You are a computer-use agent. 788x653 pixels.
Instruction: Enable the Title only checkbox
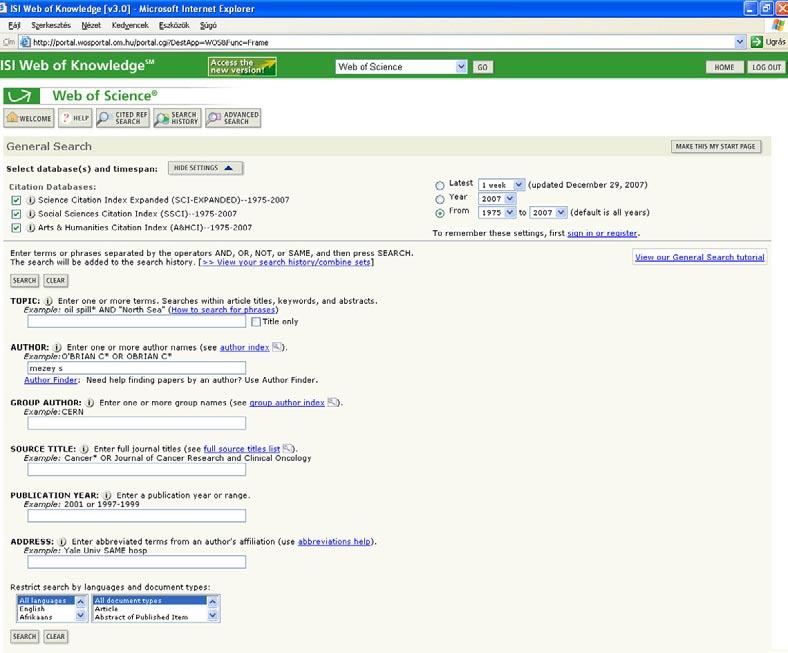pyautogui.click(x=256, y=322)
